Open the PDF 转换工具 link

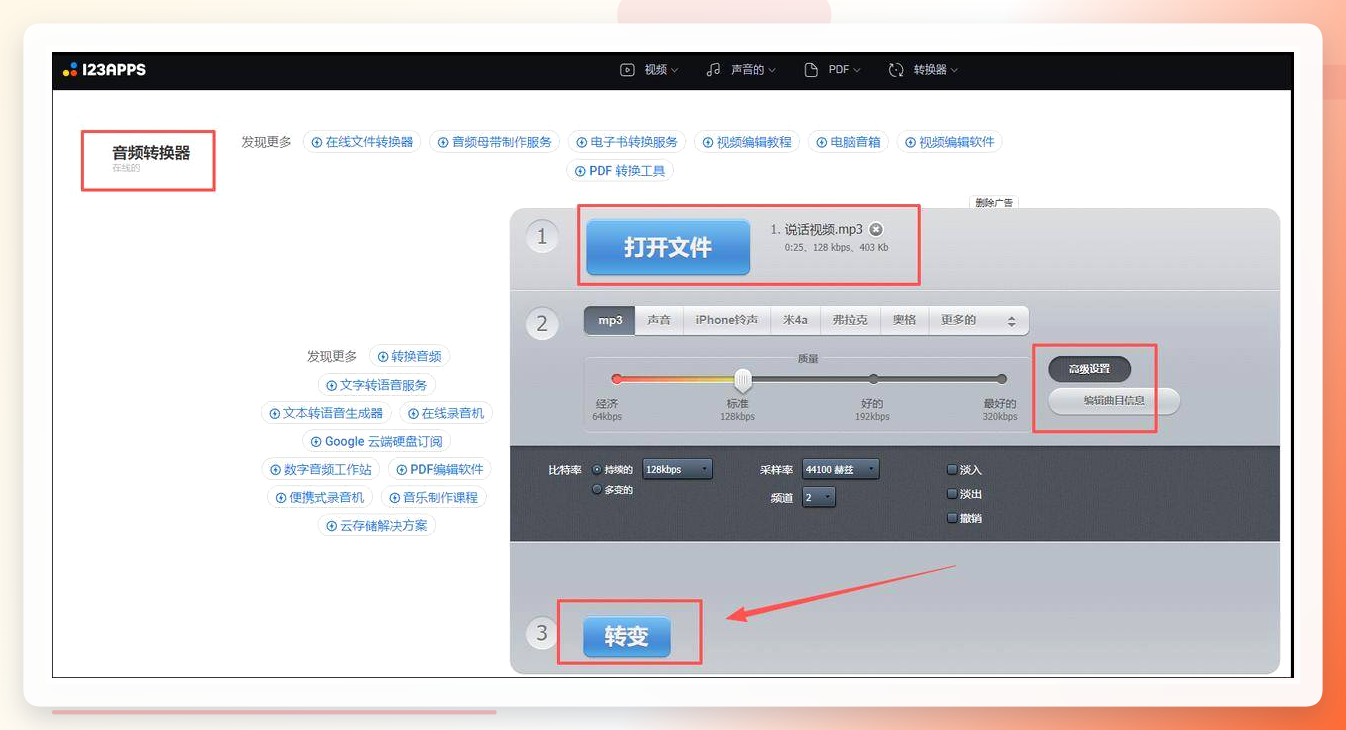[x=620, y=171]
